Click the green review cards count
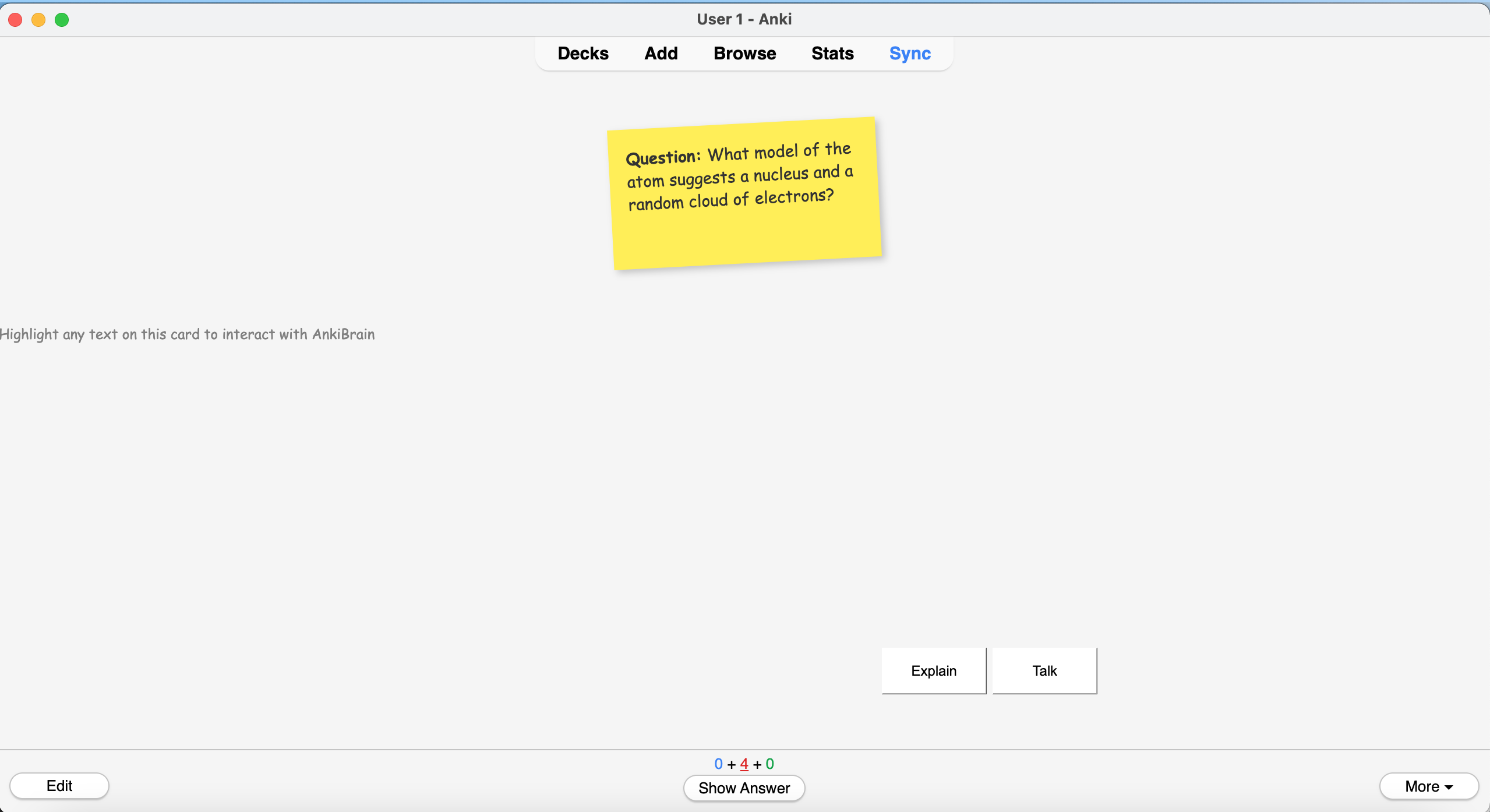Viewport: 1490px width, 812px height. pyautogui.click(x=769, y=764)
